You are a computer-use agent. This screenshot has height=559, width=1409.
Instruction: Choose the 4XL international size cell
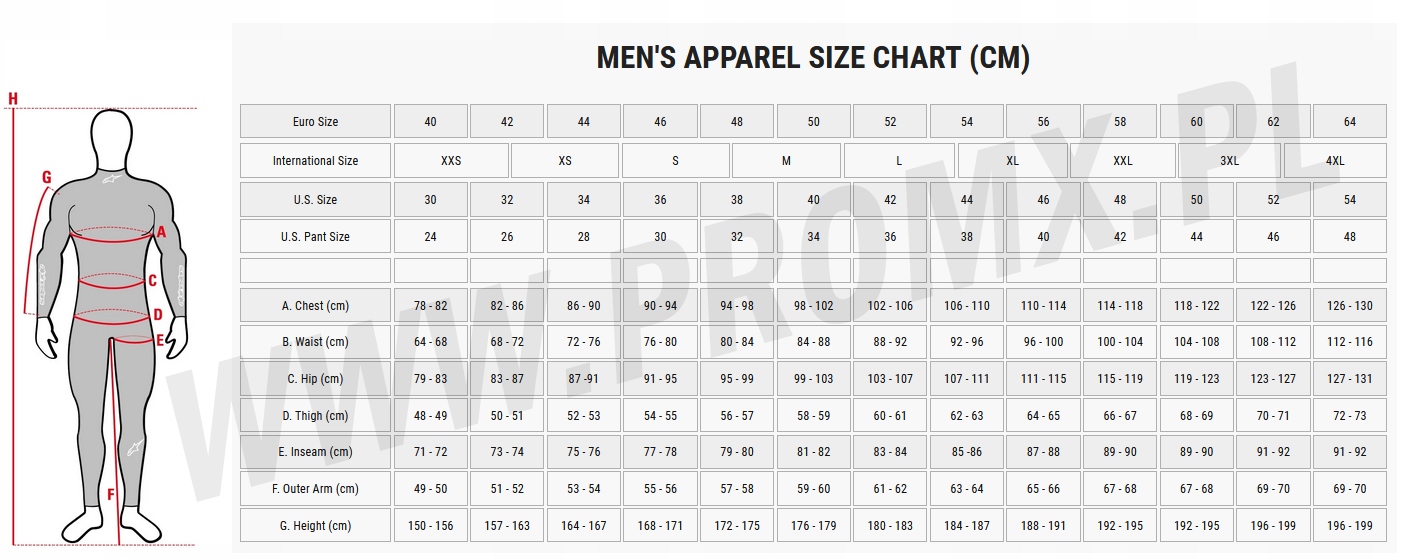click(x=1335, y=161)
